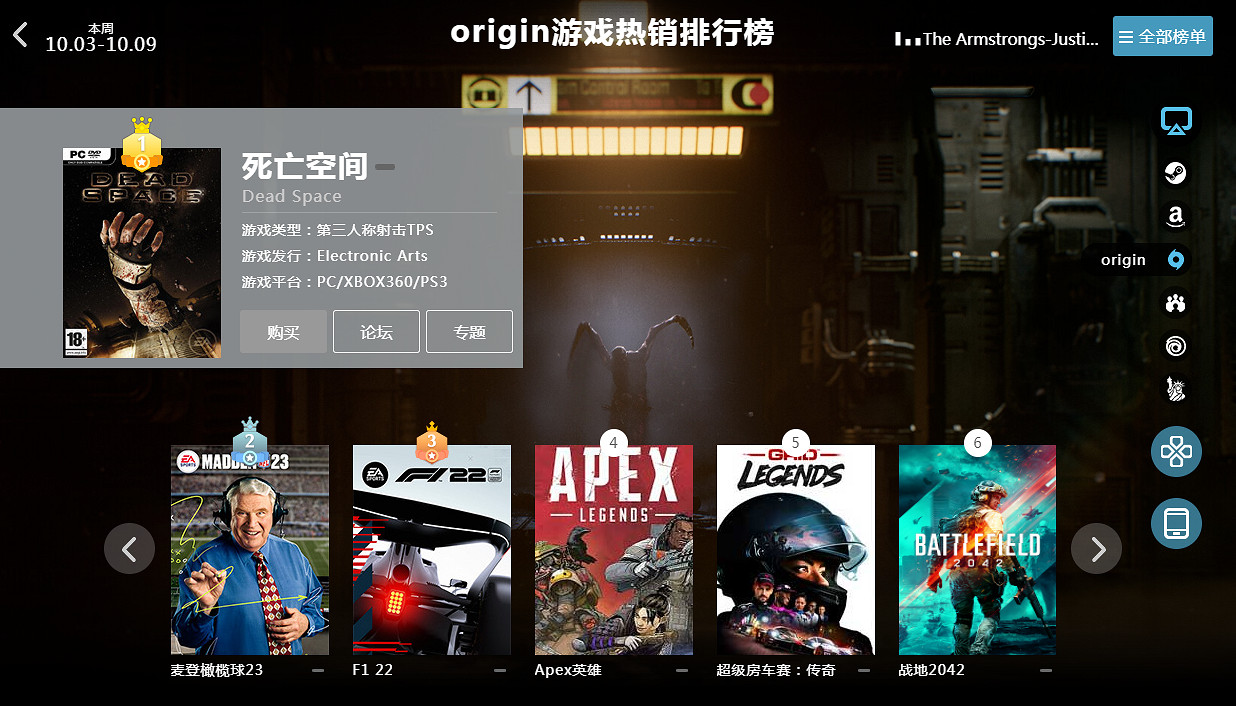Go to previous week with the back chevron
The height and width of the screenshot is (706, 1236).
(x=20, y=33)
